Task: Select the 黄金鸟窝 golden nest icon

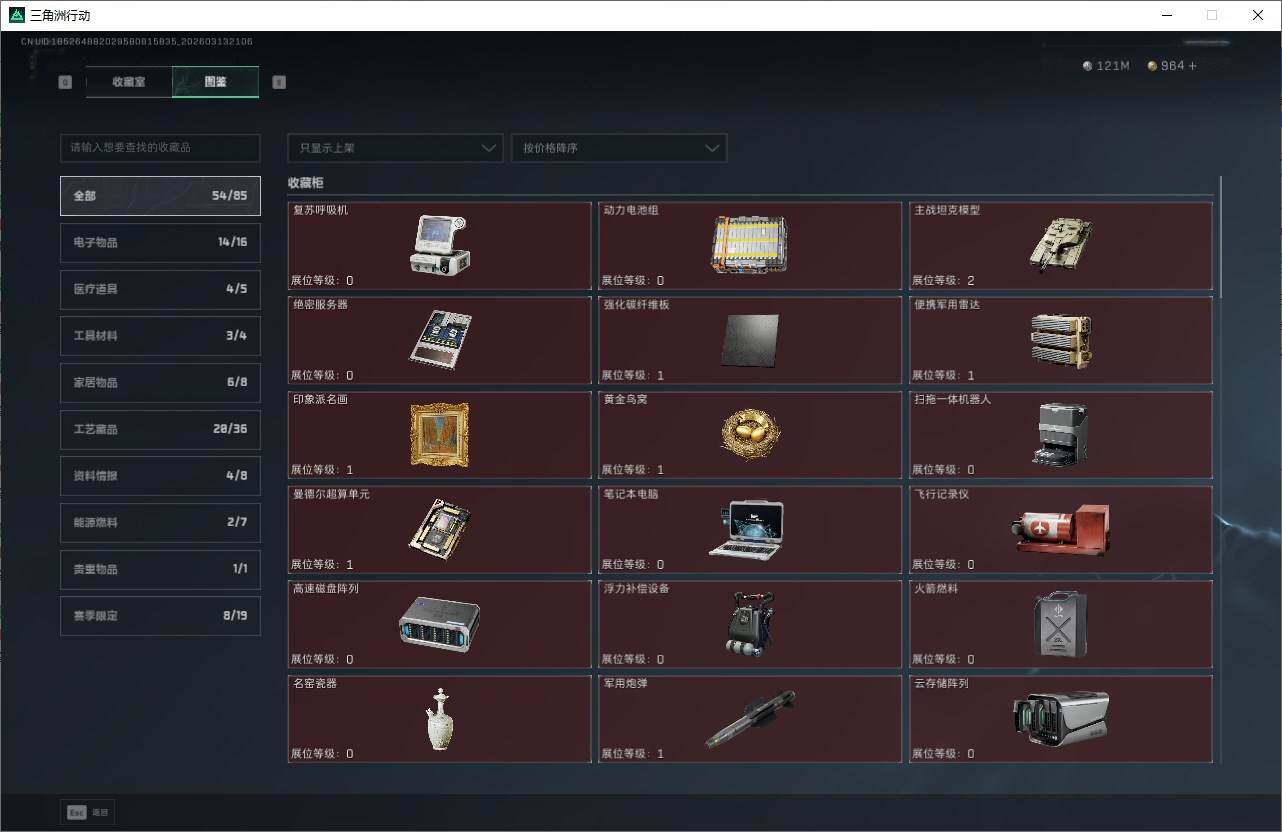Action: pos(749,433)
